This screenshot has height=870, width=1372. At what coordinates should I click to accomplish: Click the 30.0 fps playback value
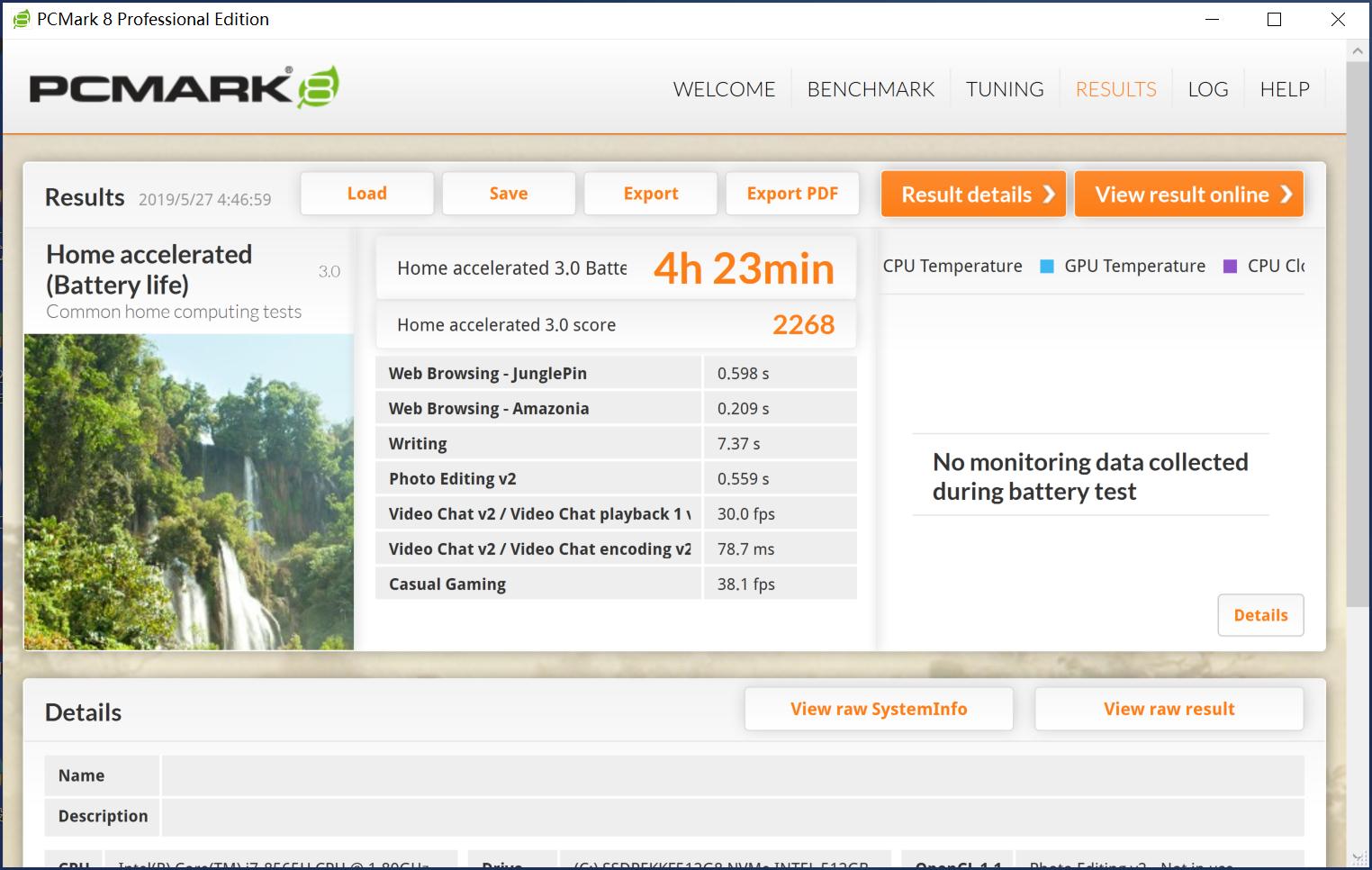pos(745,513)
